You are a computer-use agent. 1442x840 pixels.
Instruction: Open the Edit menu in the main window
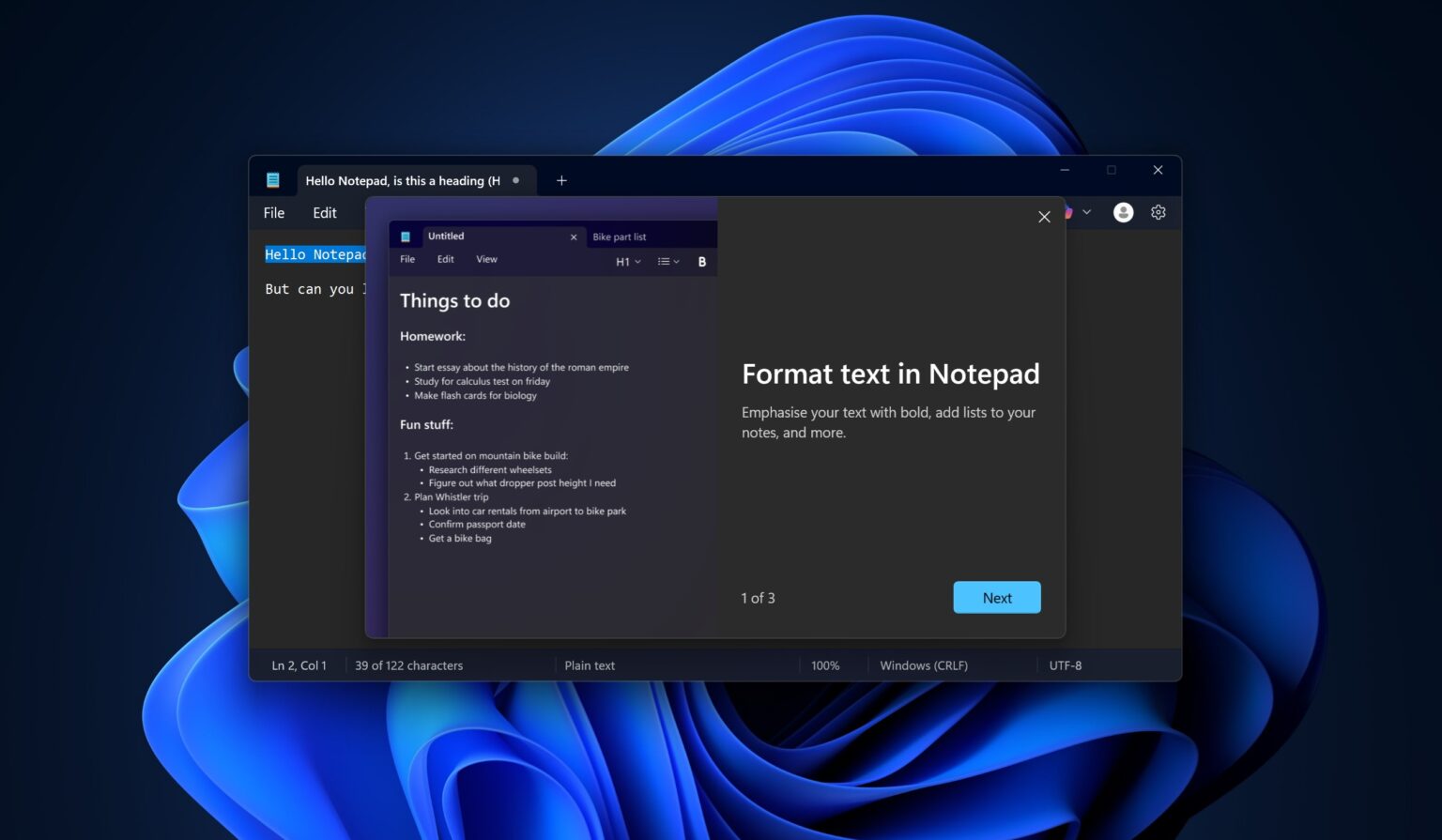click(324, 212)
